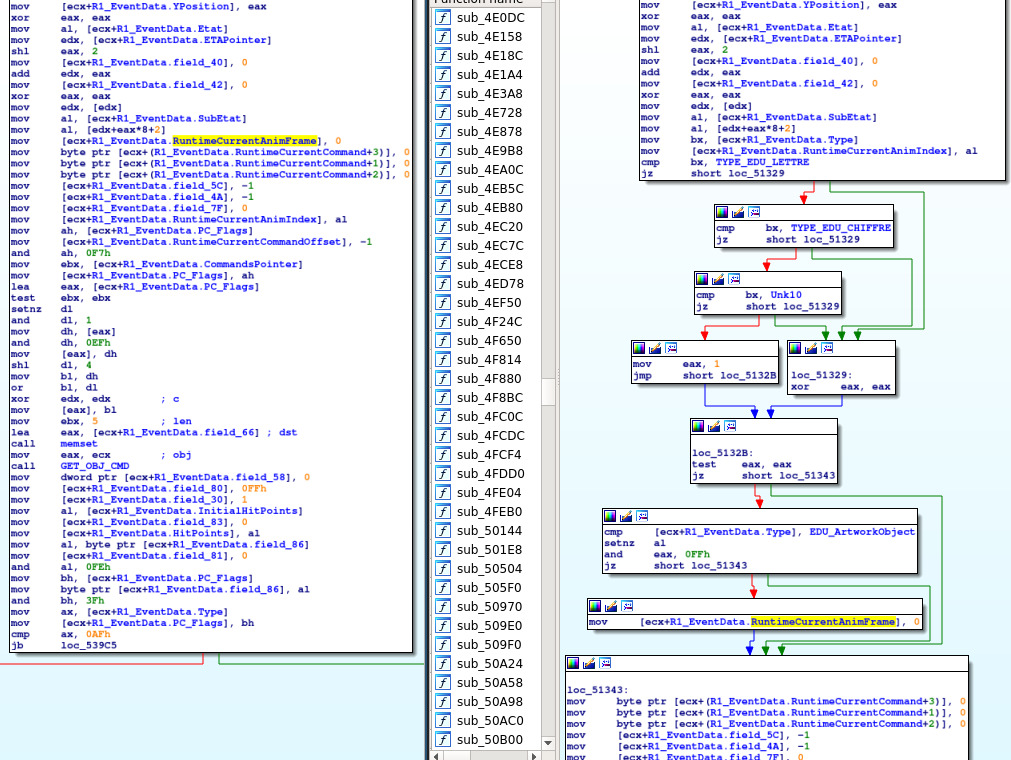Select sub_4ECE8 in the functions list
Viewport: 1011px width, 760px height.
tap(490, 265)
